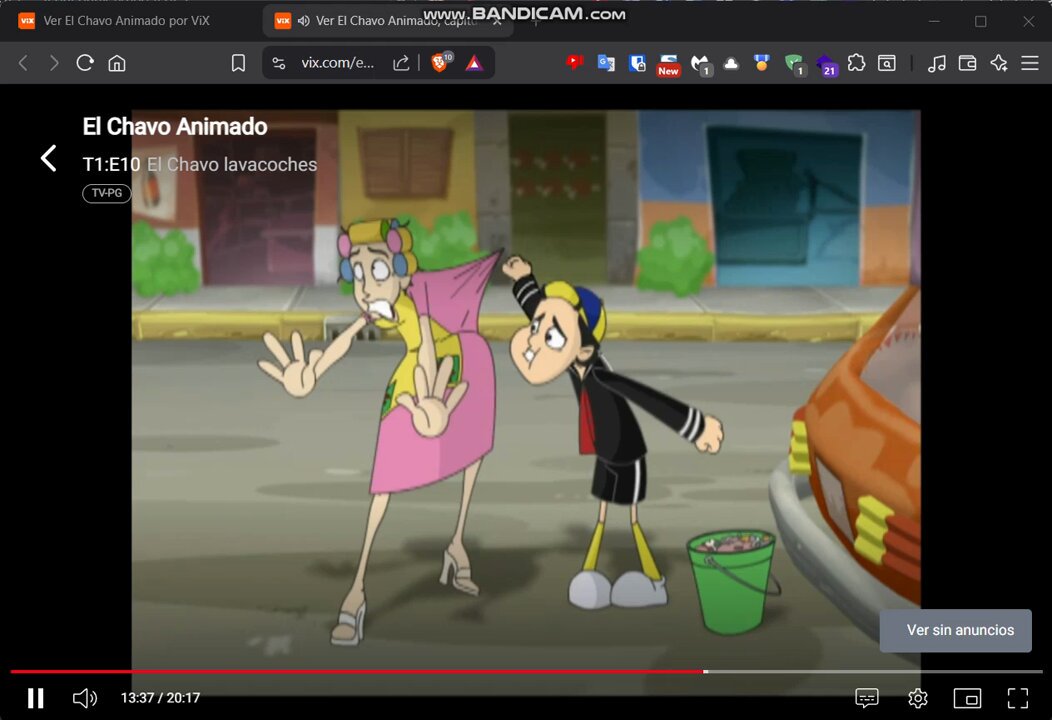This screenshot has height=720, width=1052.
Task: Reload the current page
Action: 85,63
